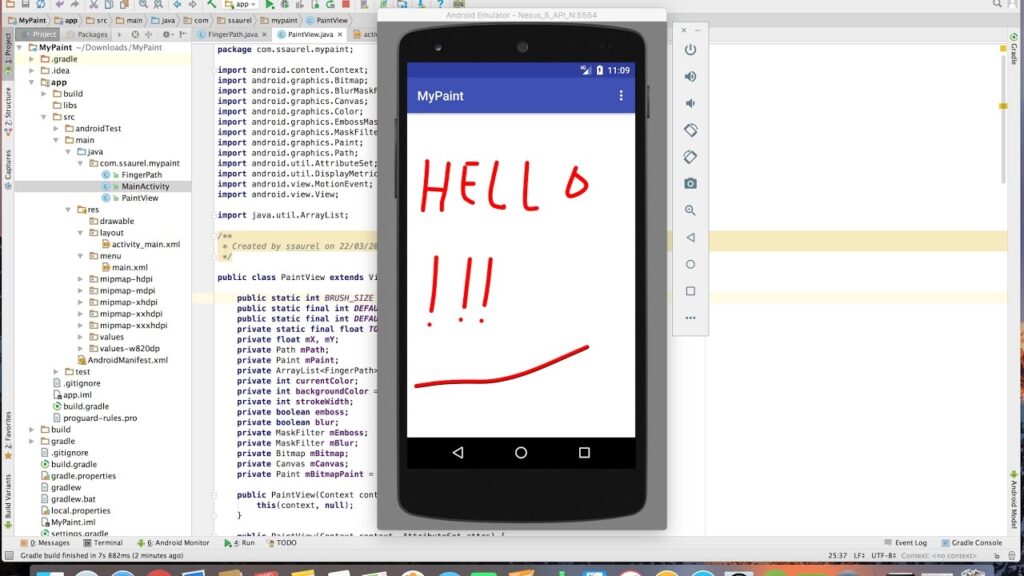Select the Project view tab
The width and height of the screenshot is (1024, 576).
click(39, 34)
